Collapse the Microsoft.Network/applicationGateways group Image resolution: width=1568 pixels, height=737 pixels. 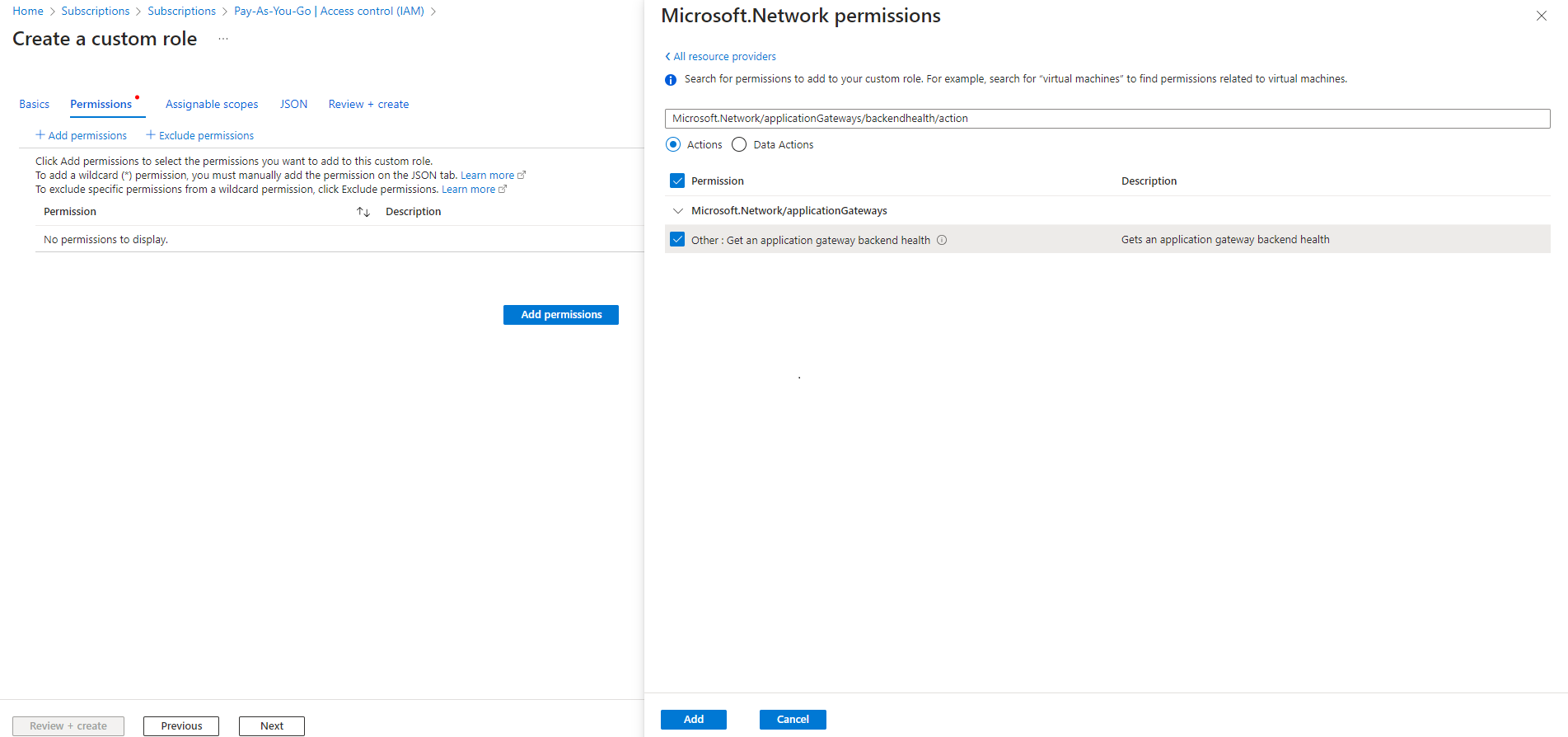[678, 211]
